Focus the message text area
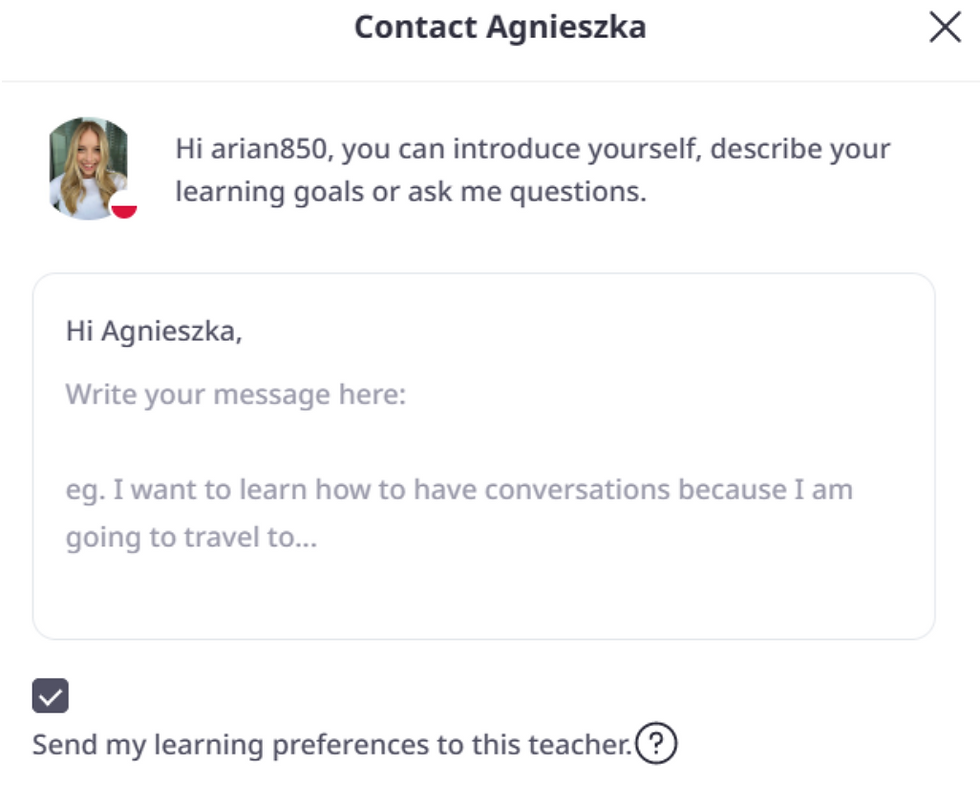The width and height of the screenshot is (980, 808). coord(484,456)
